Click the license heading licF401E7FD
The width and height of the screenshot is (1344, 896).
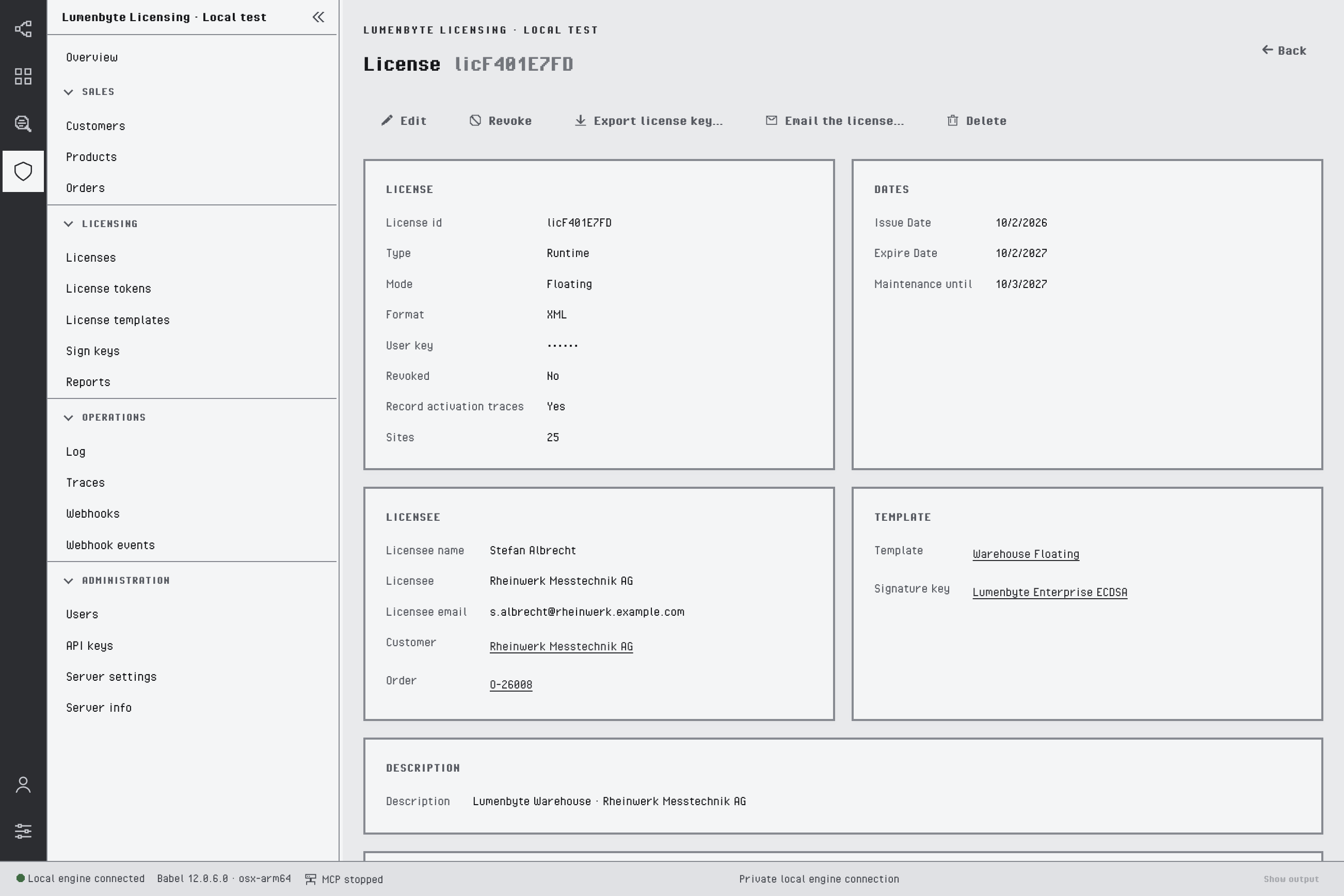coord(514,64)
